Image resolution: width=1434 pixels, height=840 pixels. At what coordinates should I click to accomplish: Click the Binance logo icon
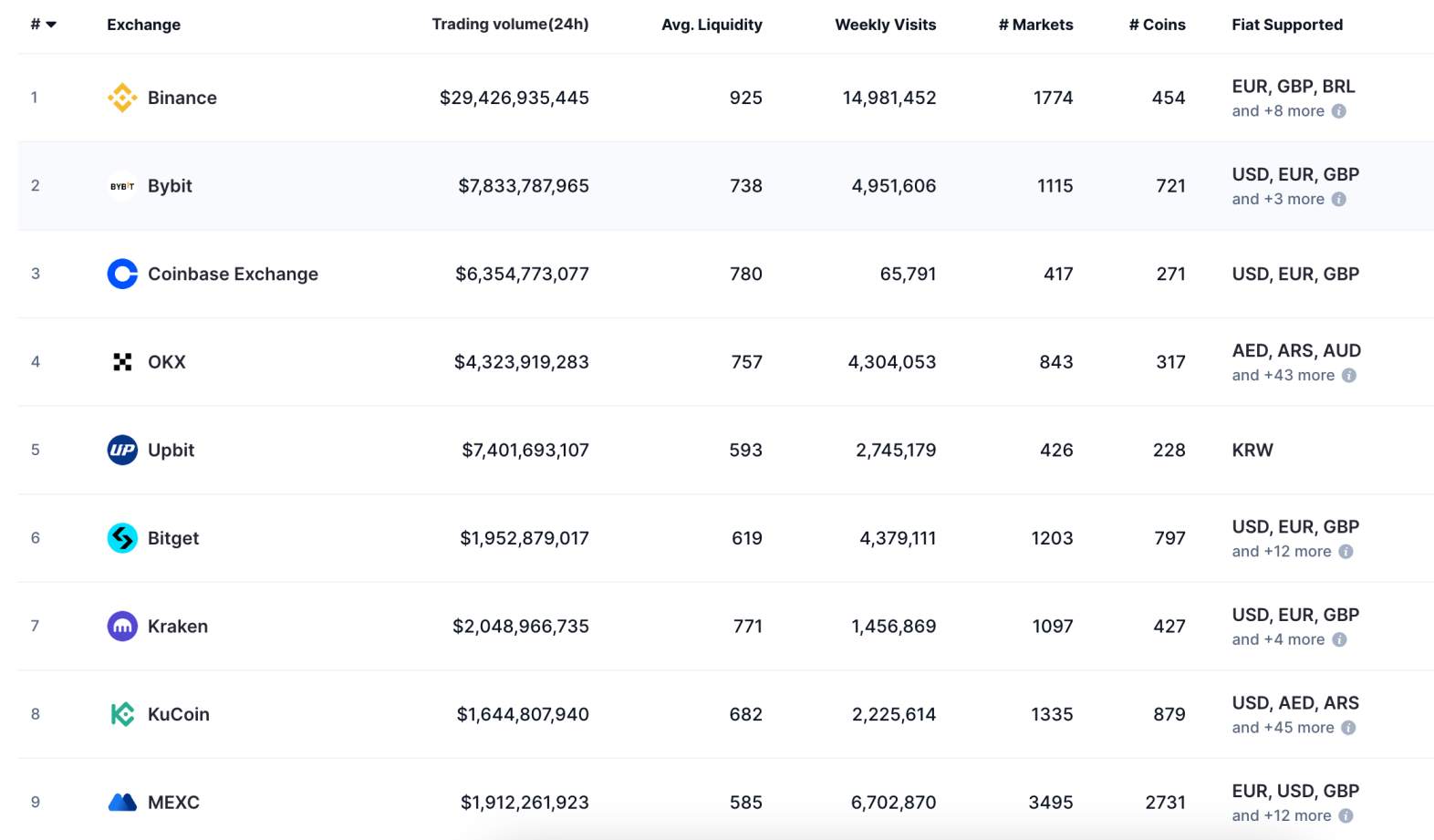click(122, 98)
